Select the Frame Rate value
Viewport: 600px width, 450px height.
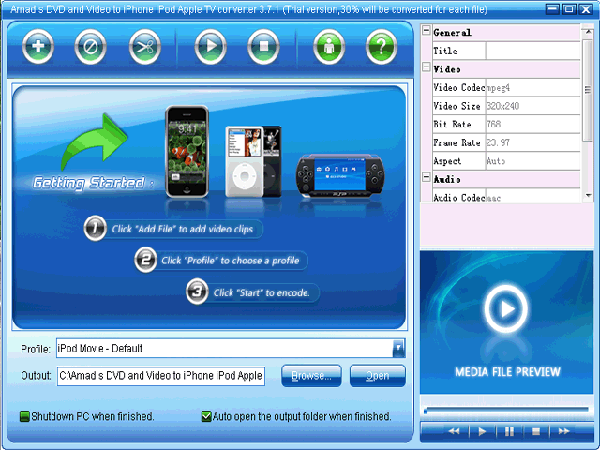tap(533, 142)
